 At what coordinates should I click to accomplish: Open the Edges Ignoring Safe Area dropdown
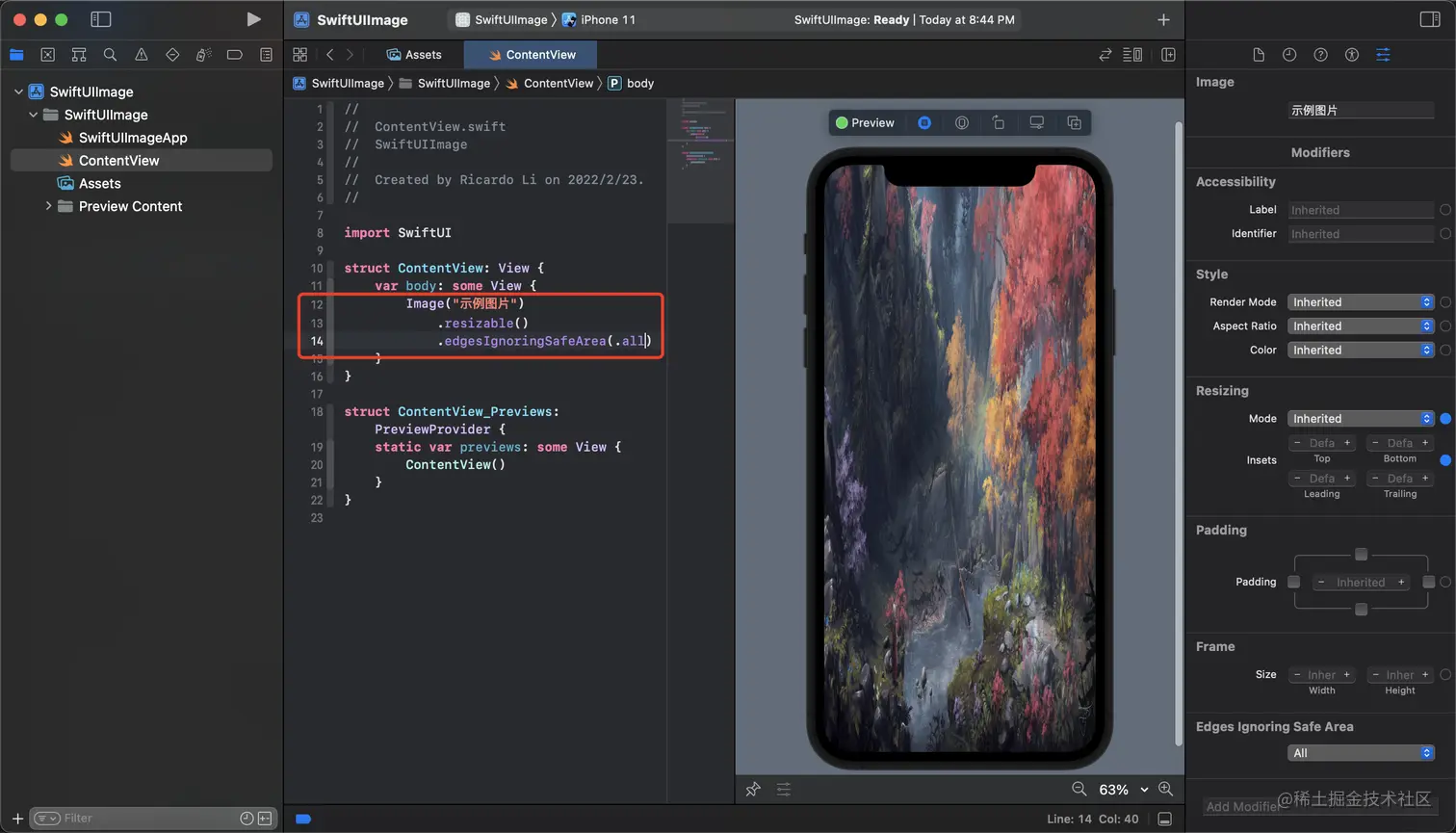click(1362, 753)
